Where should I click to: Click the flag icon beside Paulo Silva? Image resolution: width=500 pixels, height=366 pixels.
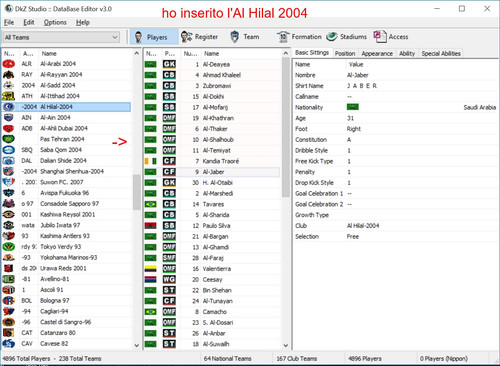coord(151,226)
